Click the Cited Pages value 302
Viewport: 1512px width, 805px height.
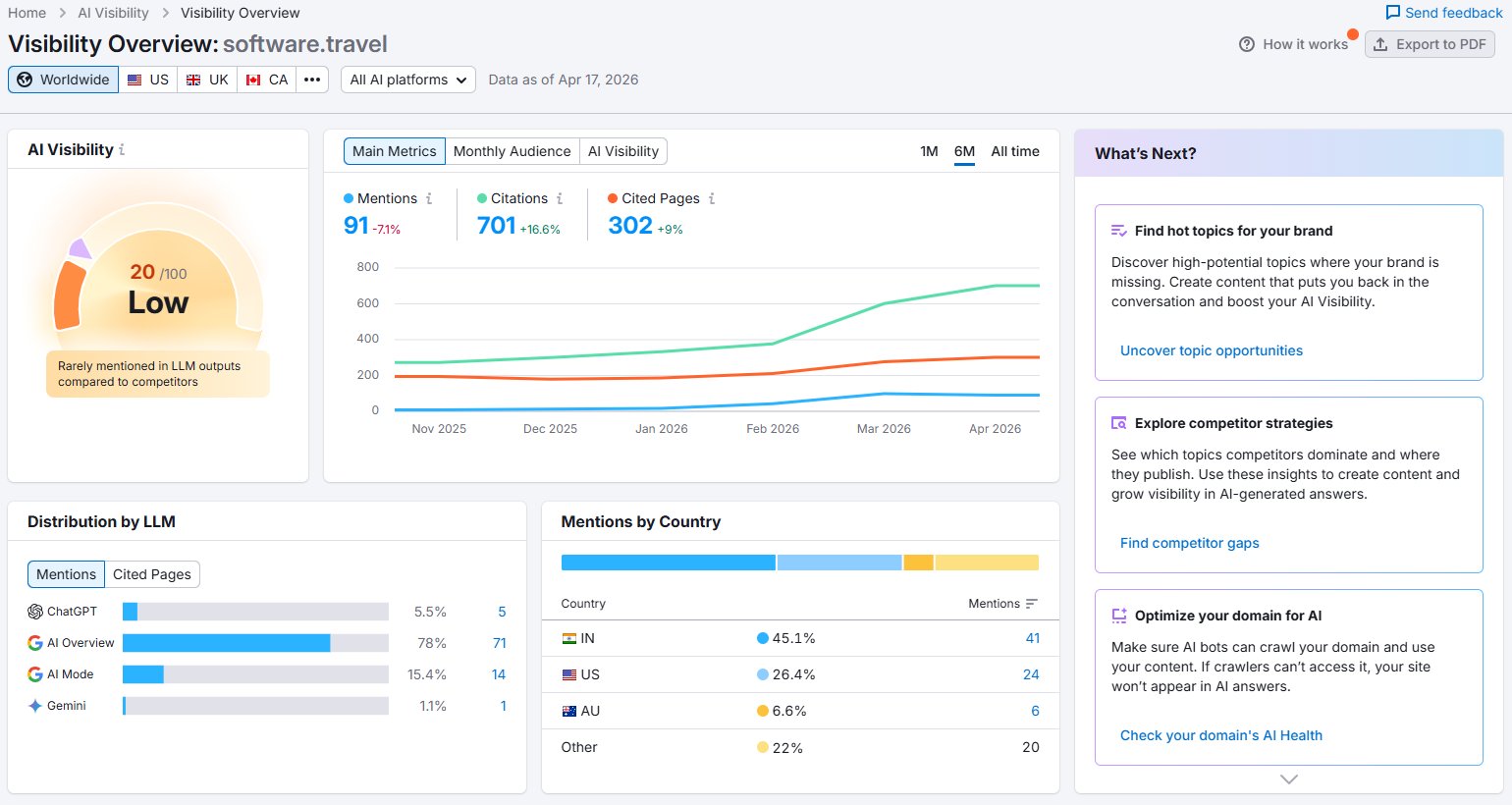(630, 226)
